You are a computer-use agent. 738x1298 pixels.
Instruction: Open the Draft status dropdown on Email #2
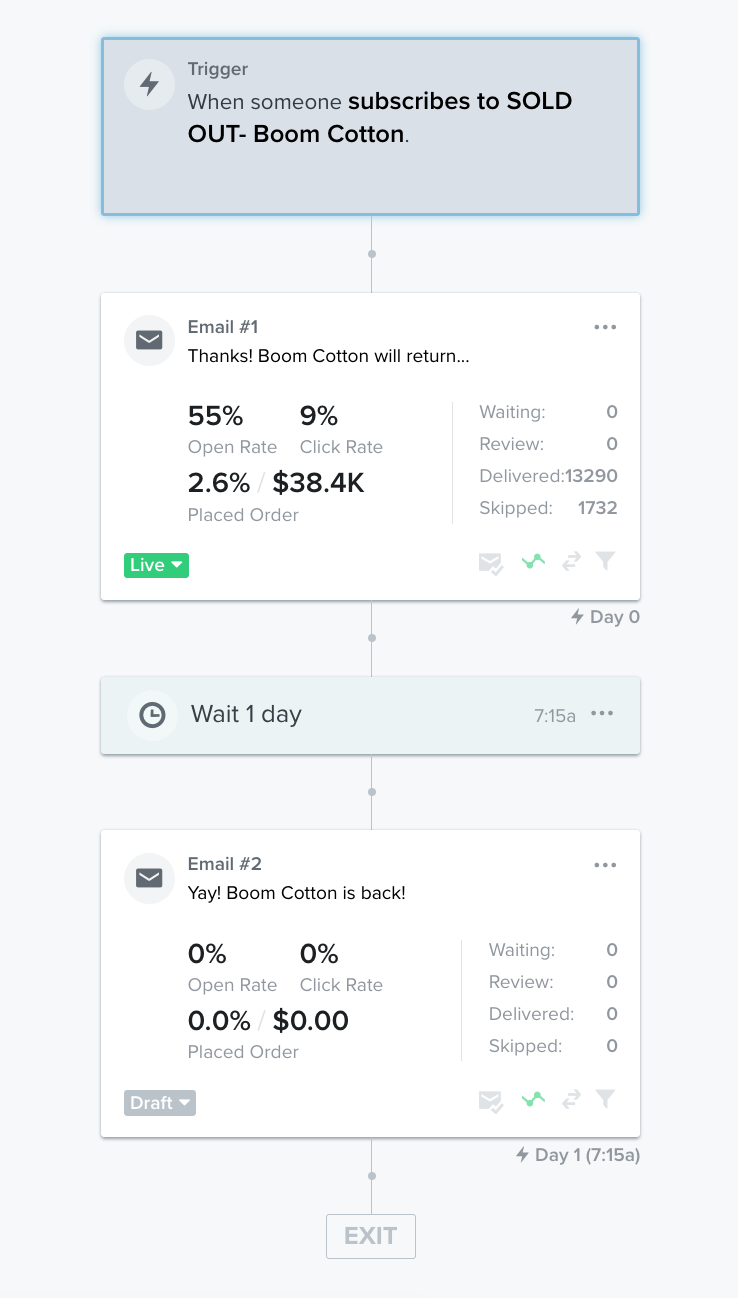coord(159,1103)
